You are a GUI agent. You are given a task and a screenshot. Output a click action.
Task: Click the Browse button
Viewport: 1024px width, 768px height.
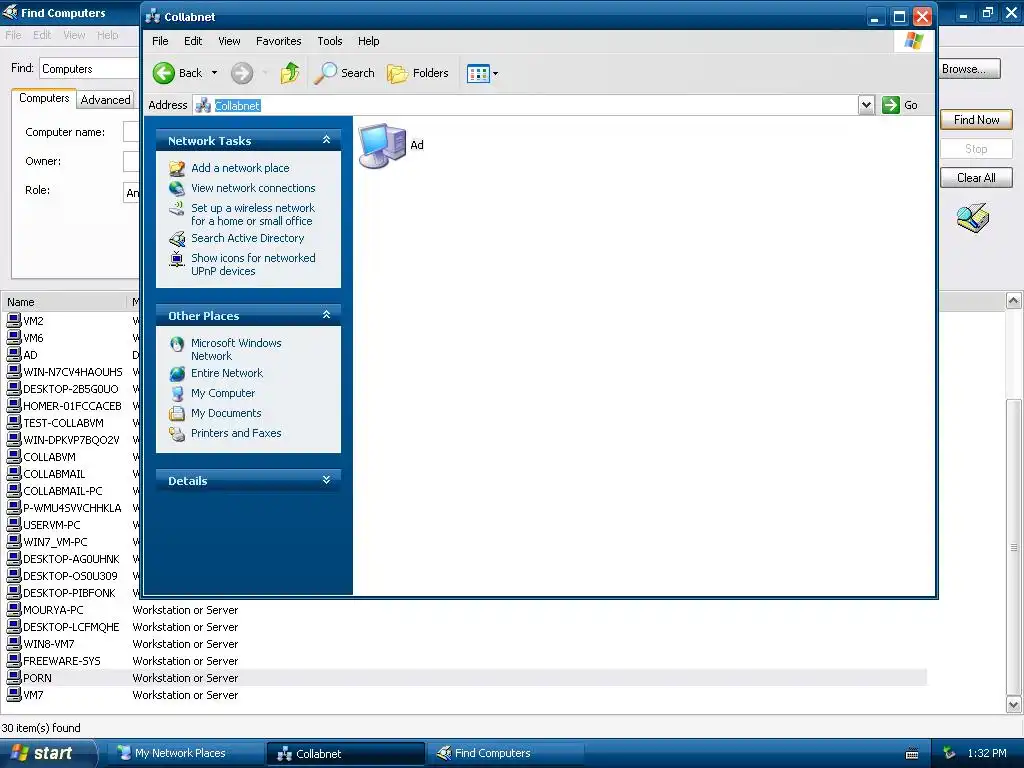click(970, 69)
